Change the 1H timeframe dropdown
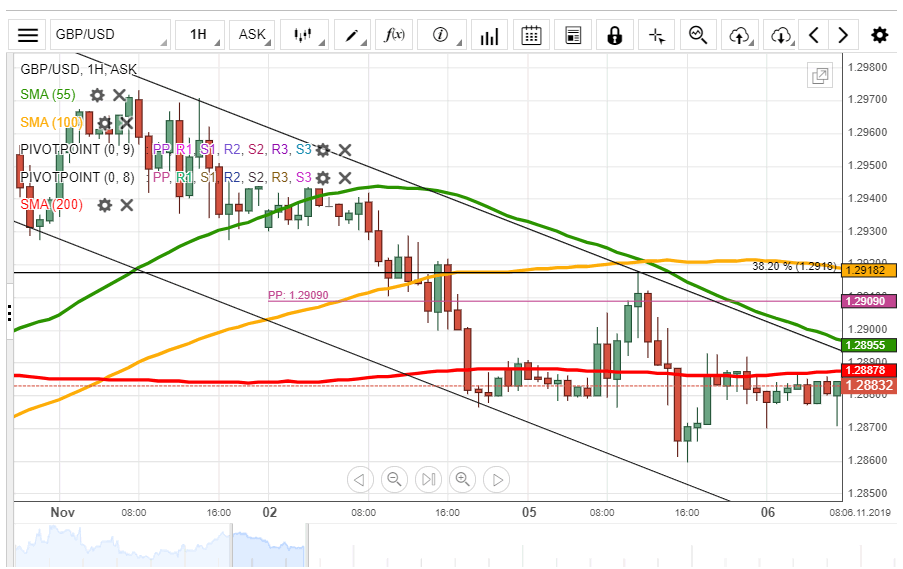This screenshot has width=903, height=569. pos(200,35)
